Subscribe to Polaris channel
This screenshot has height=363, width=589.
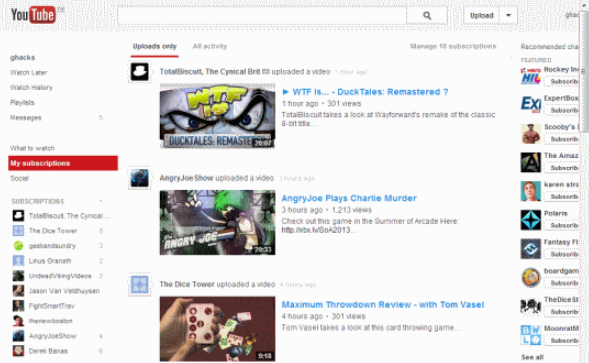(x=562, y=225)
